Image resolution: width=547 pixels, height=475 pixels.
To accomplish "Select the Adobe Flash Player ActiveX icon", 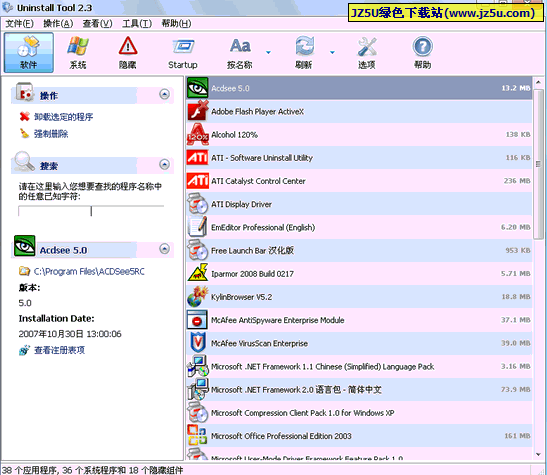I will pyautogui.click(x=197, y=111).
